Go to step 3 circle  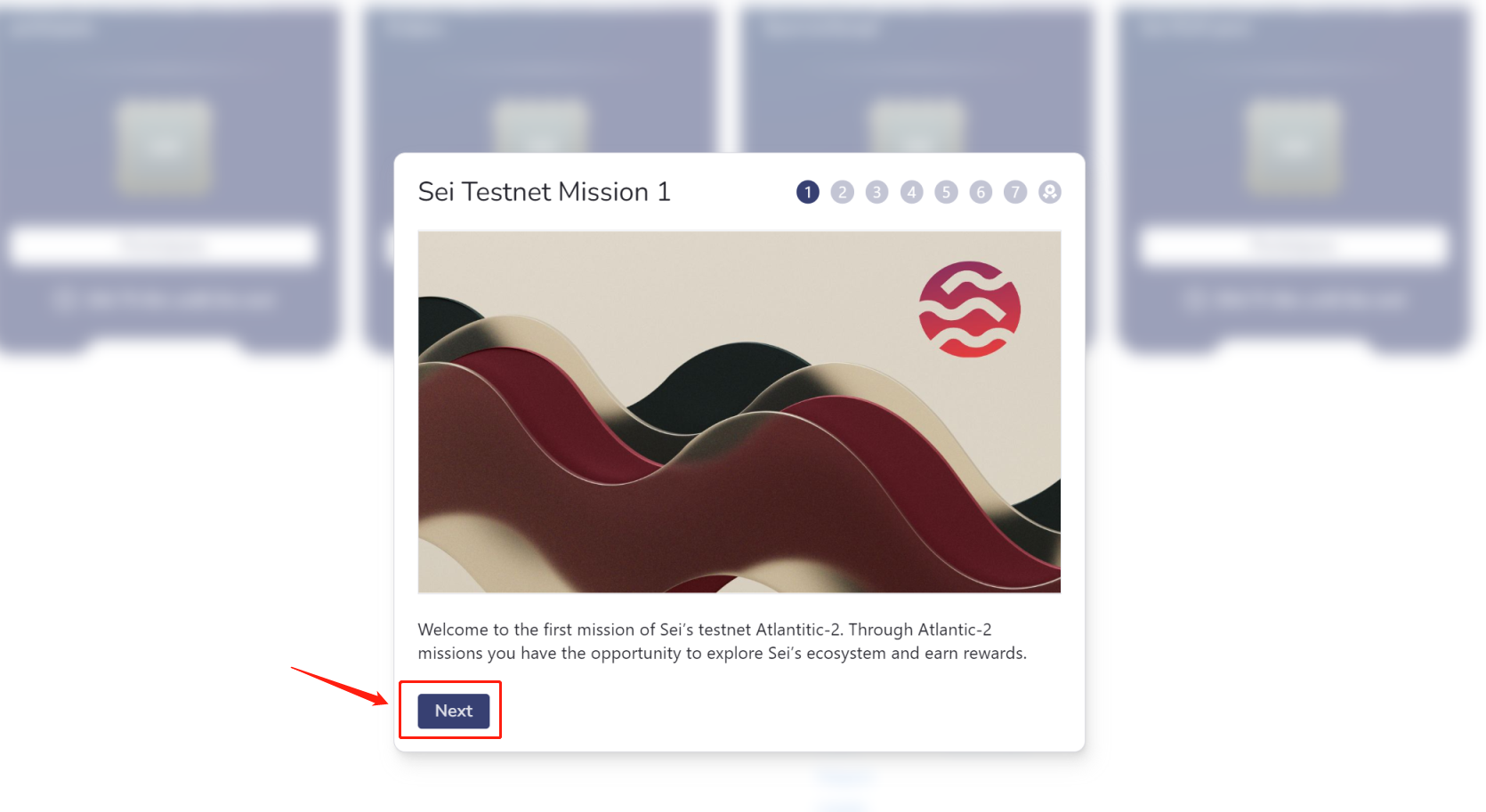(x=877, y=192)
